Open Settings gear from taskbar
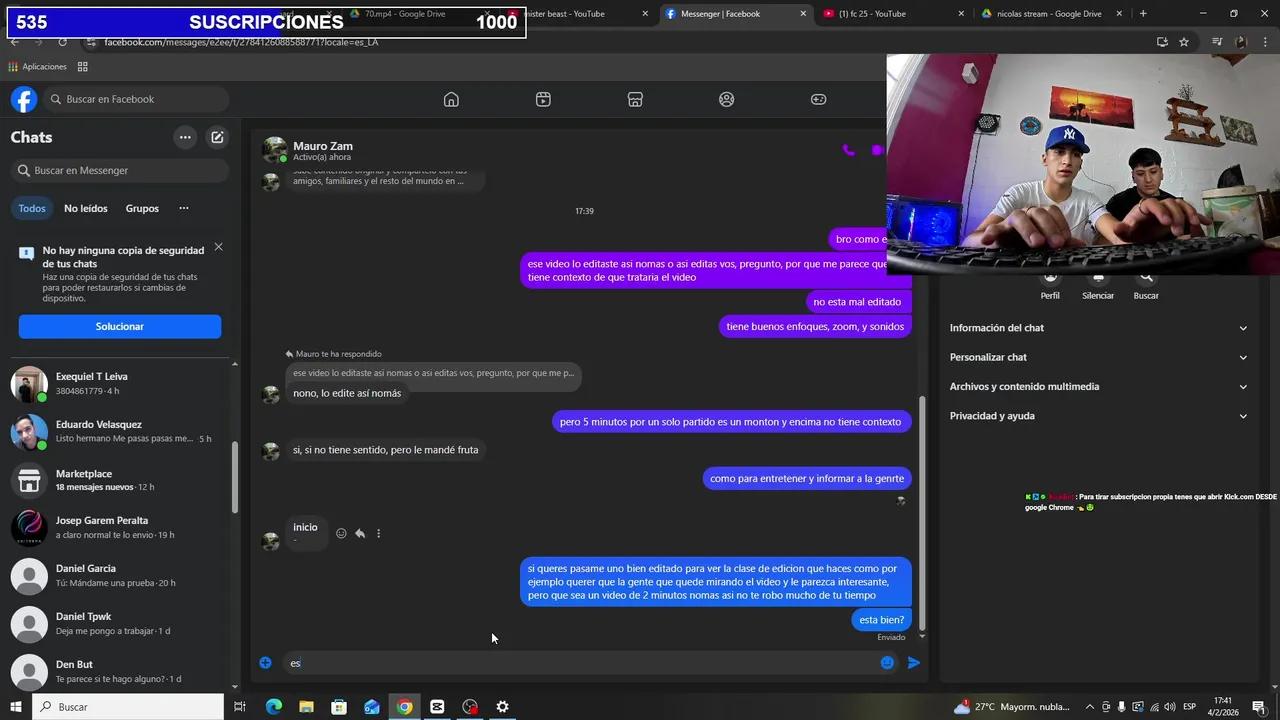Viewport: 1280px width, 720px height. [502, 707]
